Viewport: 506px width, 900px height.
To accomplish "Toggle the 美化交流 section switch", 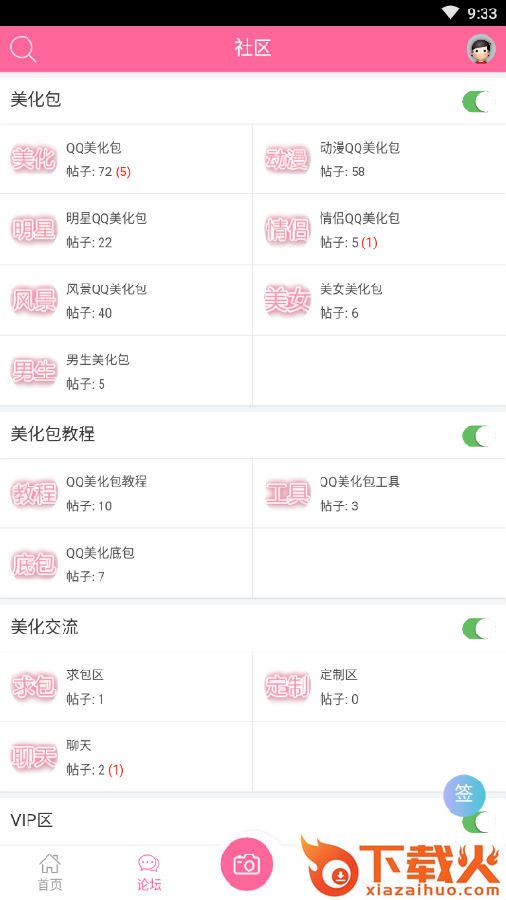I will (478, 629).
